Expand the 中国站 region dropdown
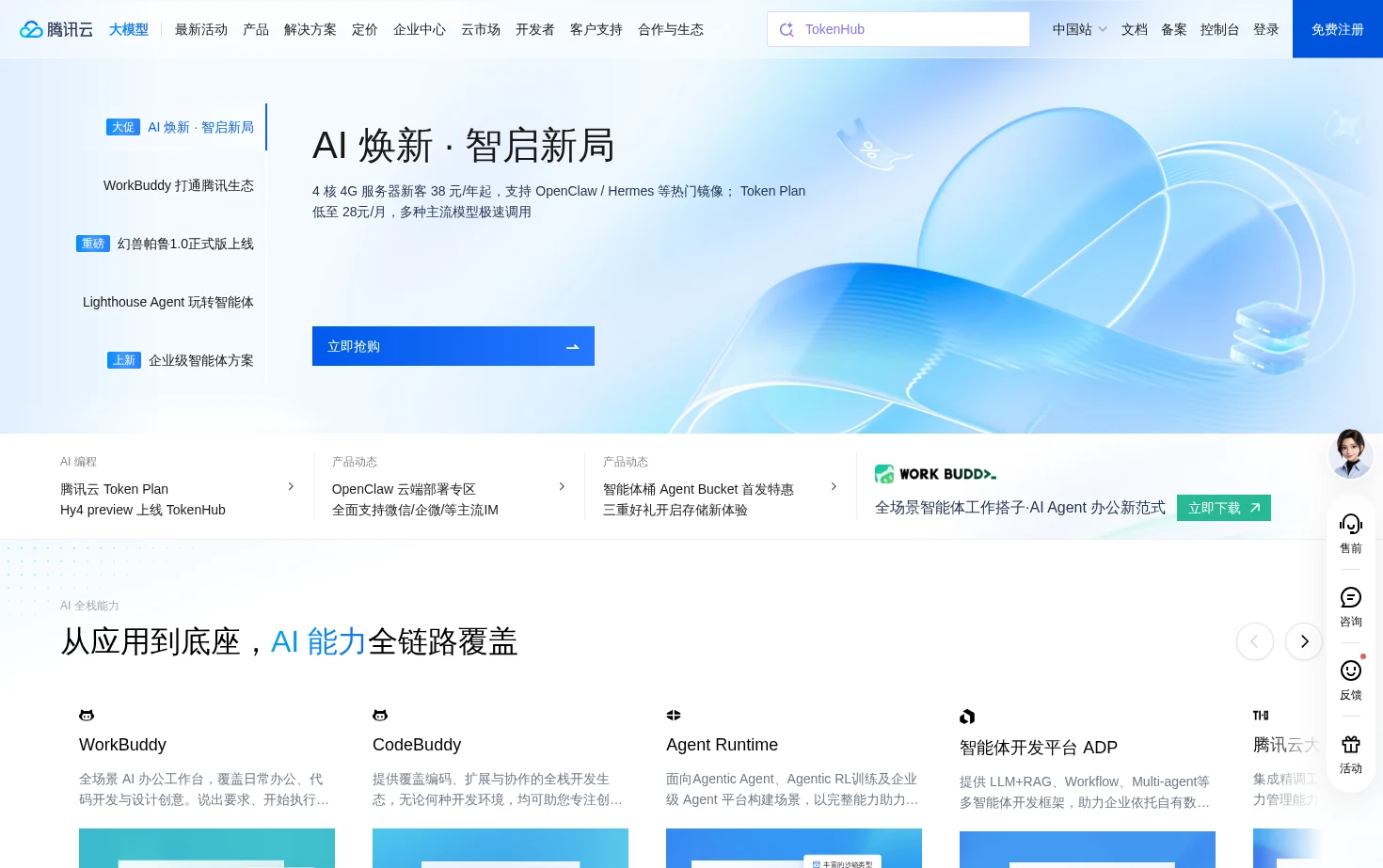1383x868 pixels. [1079, 29]
